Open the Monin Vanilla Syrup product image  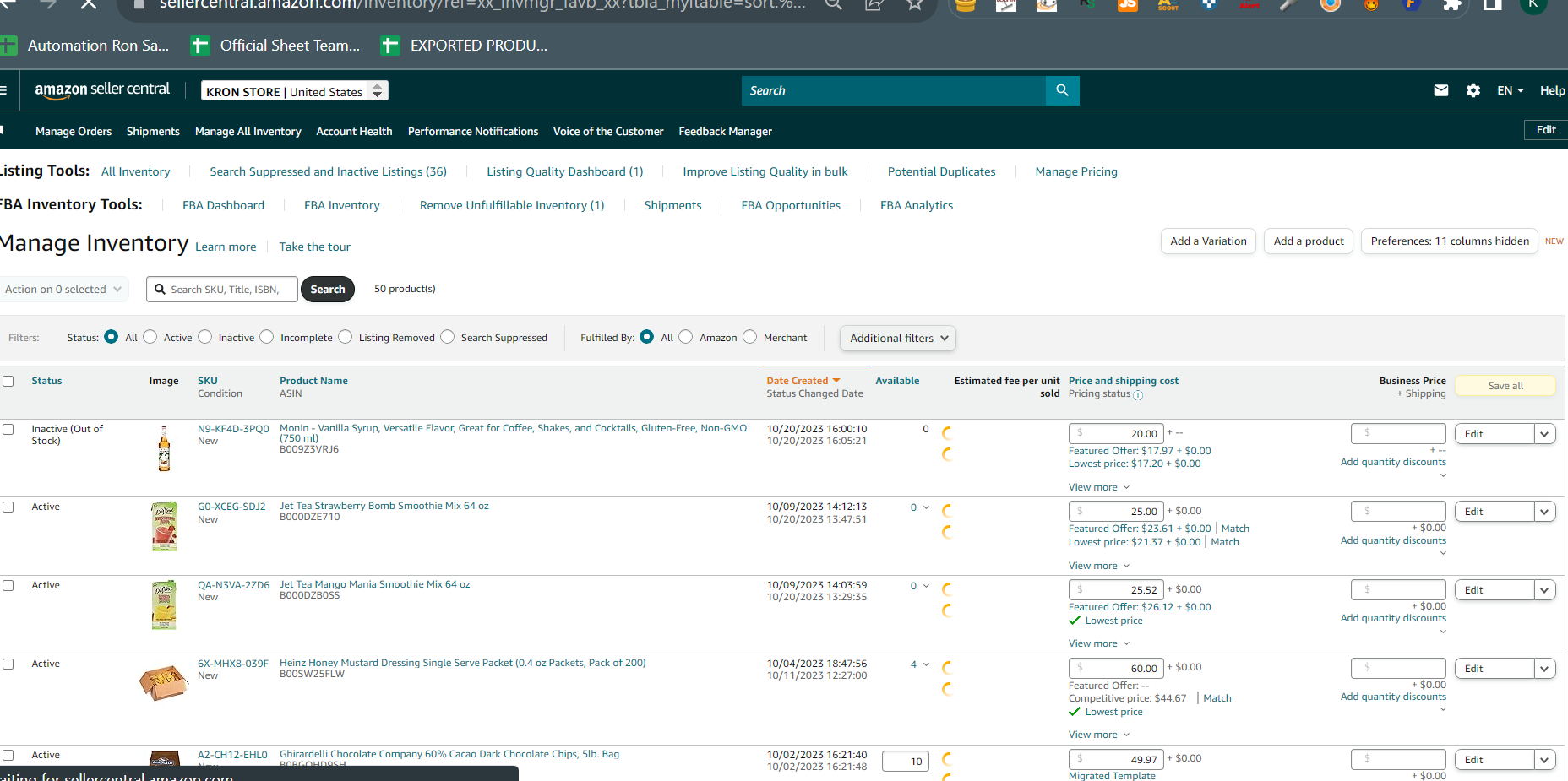tap(164, 448)
